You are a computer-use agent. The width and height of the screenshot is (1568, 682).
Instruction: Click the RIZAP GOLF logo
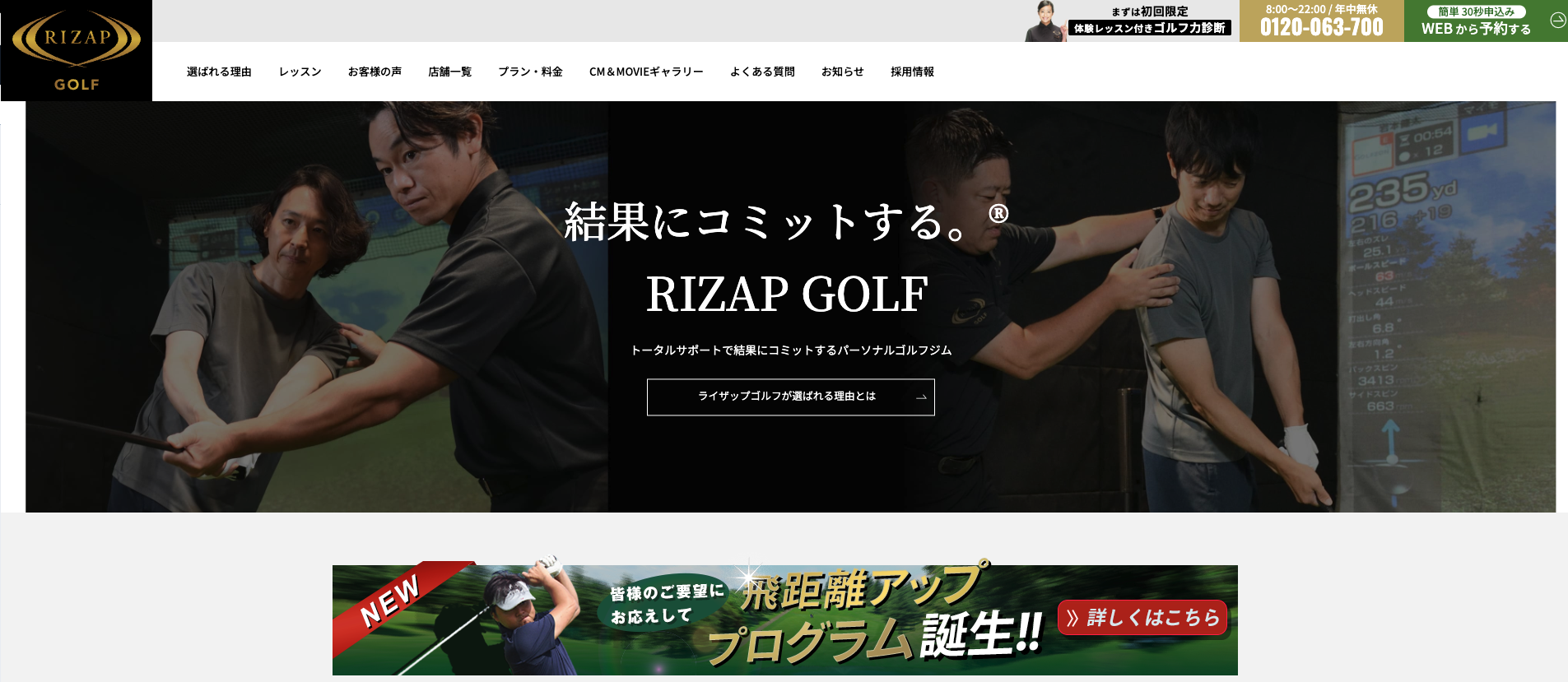77,50
